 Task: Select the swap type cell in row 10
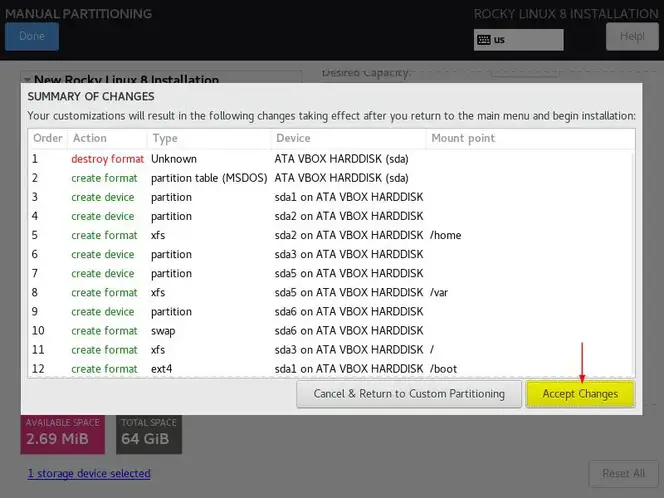click(x=163, y=331)
